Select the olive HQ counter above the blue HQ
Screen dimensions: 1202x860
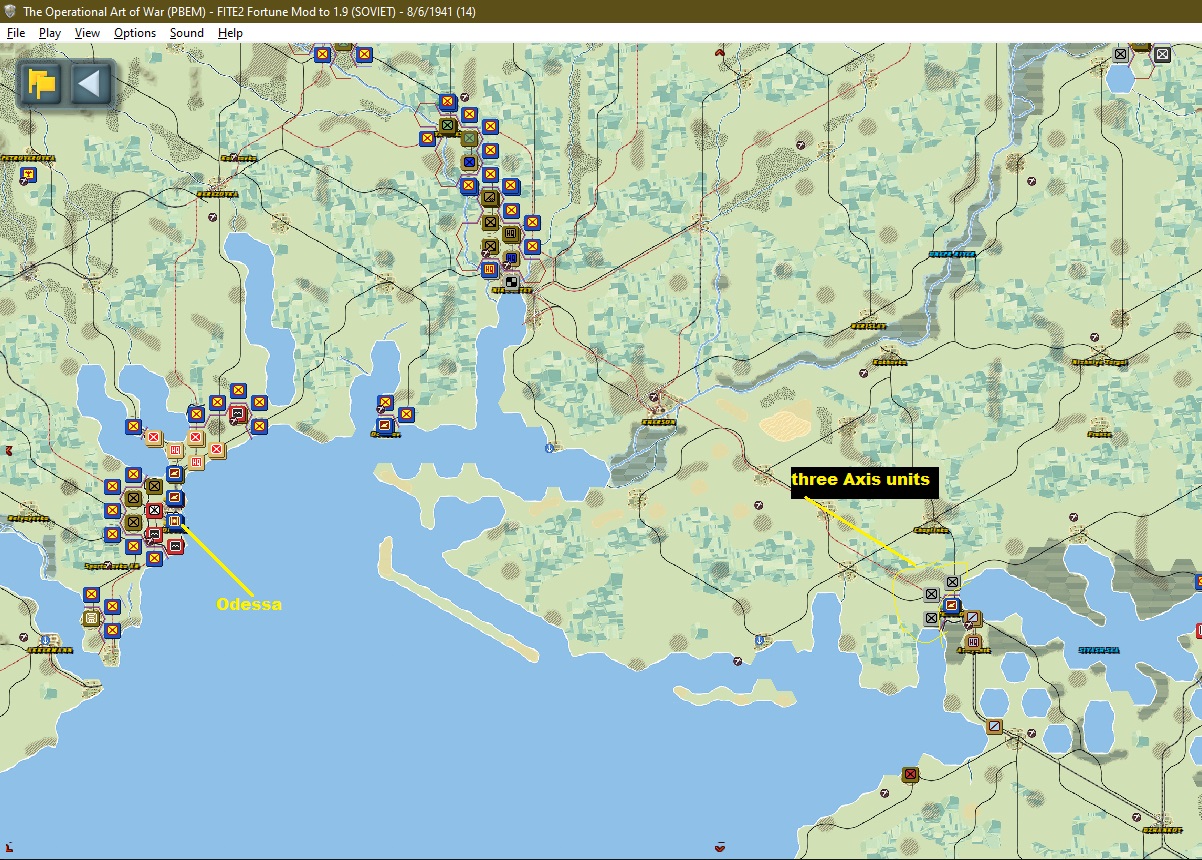coord(511,233)
